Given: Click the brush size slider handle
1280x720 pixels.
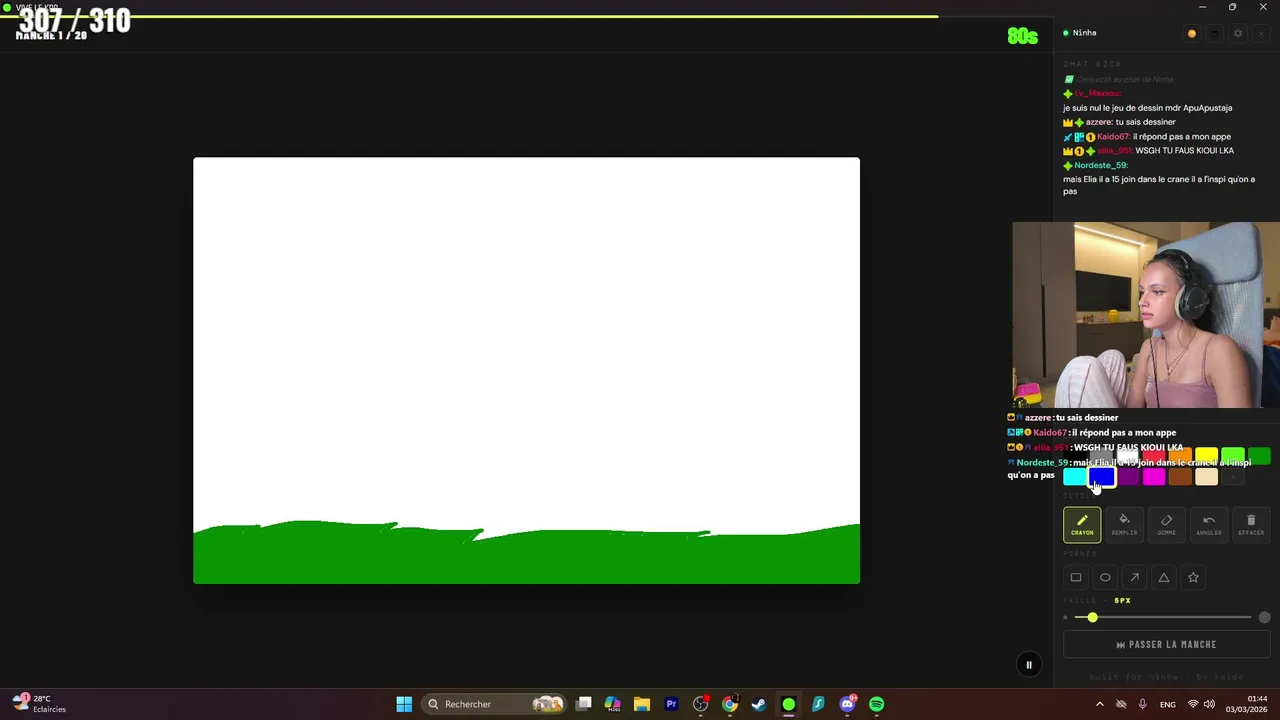Looking at the screenshot, I should point(1092,618).
